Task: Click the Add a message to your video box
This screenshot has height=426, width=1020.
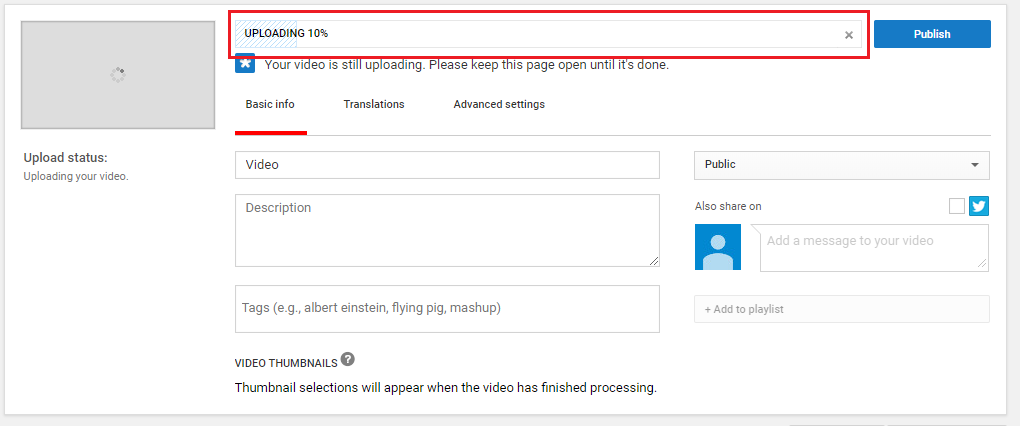Action: (x=874, y=248)
